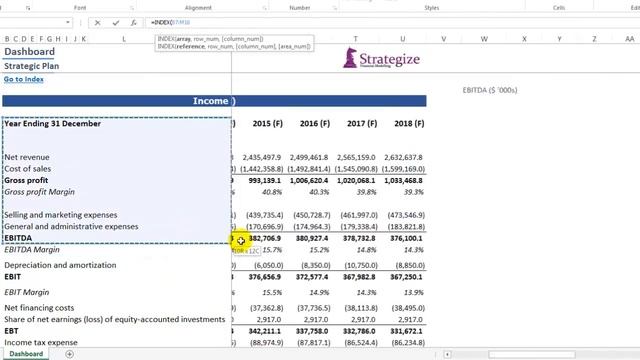Open the Alignment group dialog launcher
The width and height of the screenshot is (640, 360).
[264, 8]
